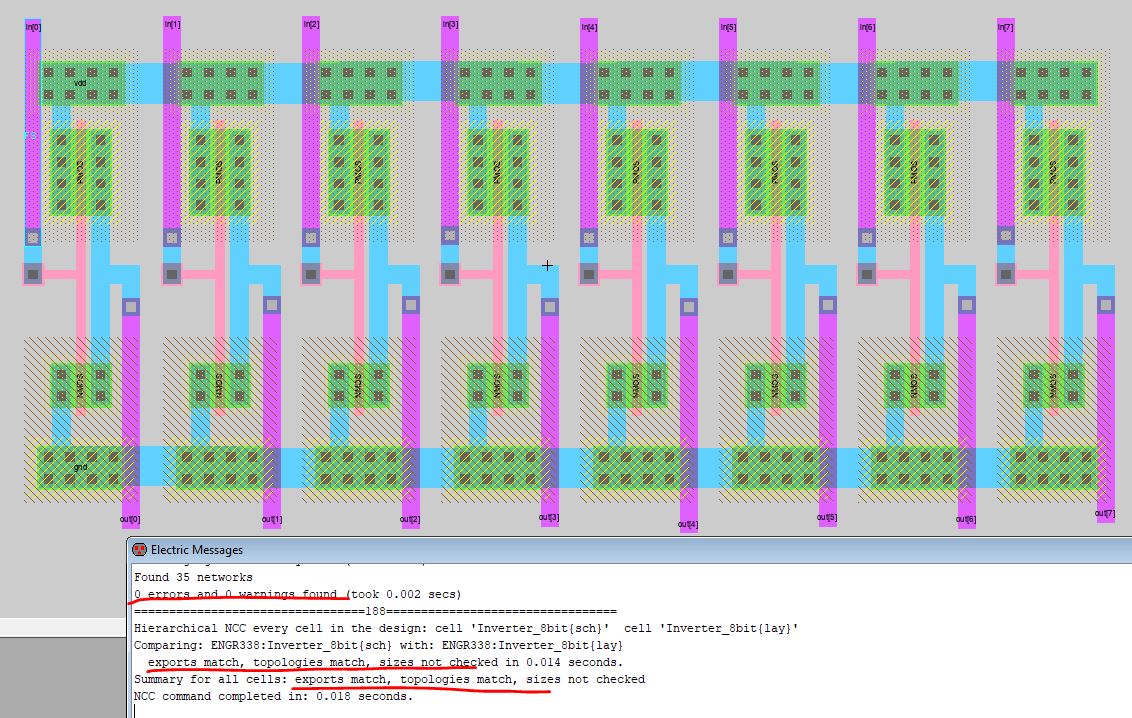Viewport: 1132px width, 718px height.
Task: Select the in[3] export label
Action: coord(450,24)
